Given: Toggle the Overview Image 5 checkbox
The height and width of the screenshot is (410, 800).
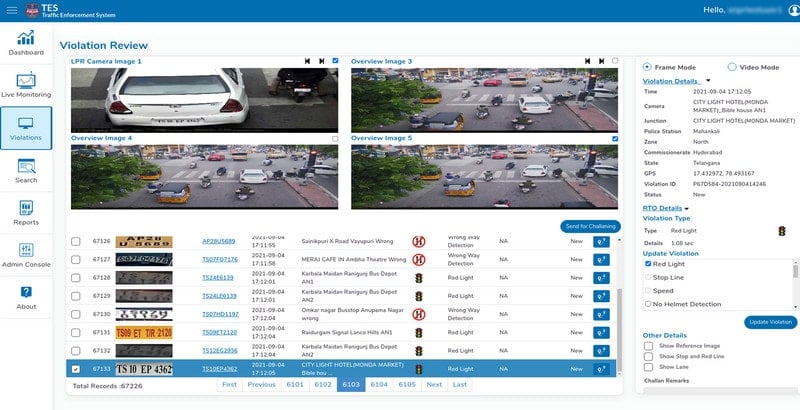Looking at the screenshot, I should point(615,139).
